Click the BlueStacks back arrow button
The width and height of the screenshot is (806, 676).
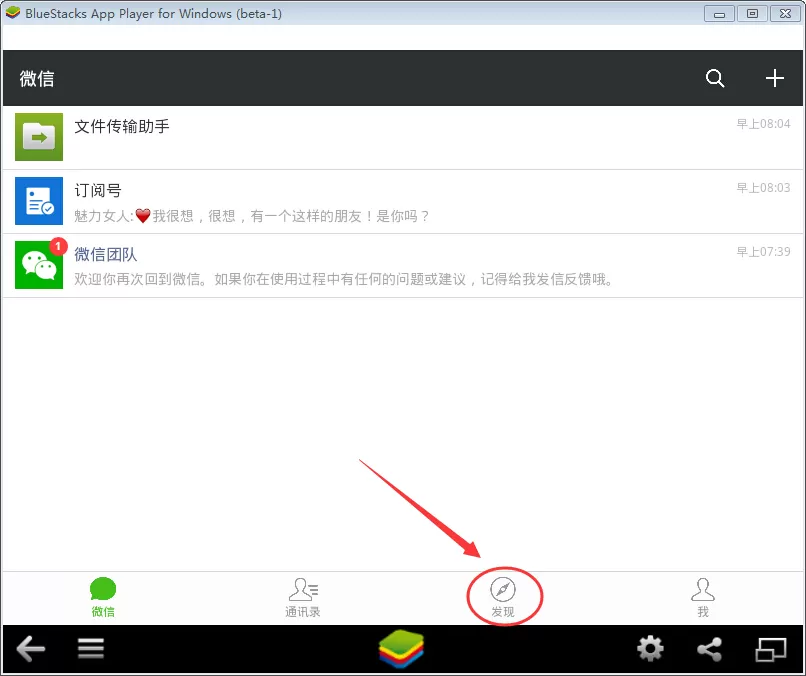(31, 649)
